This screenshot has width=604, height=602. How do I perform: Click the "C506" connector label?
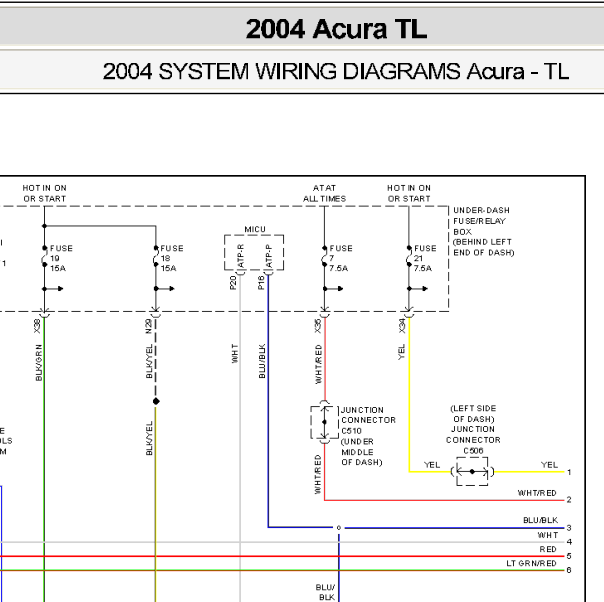473,451
